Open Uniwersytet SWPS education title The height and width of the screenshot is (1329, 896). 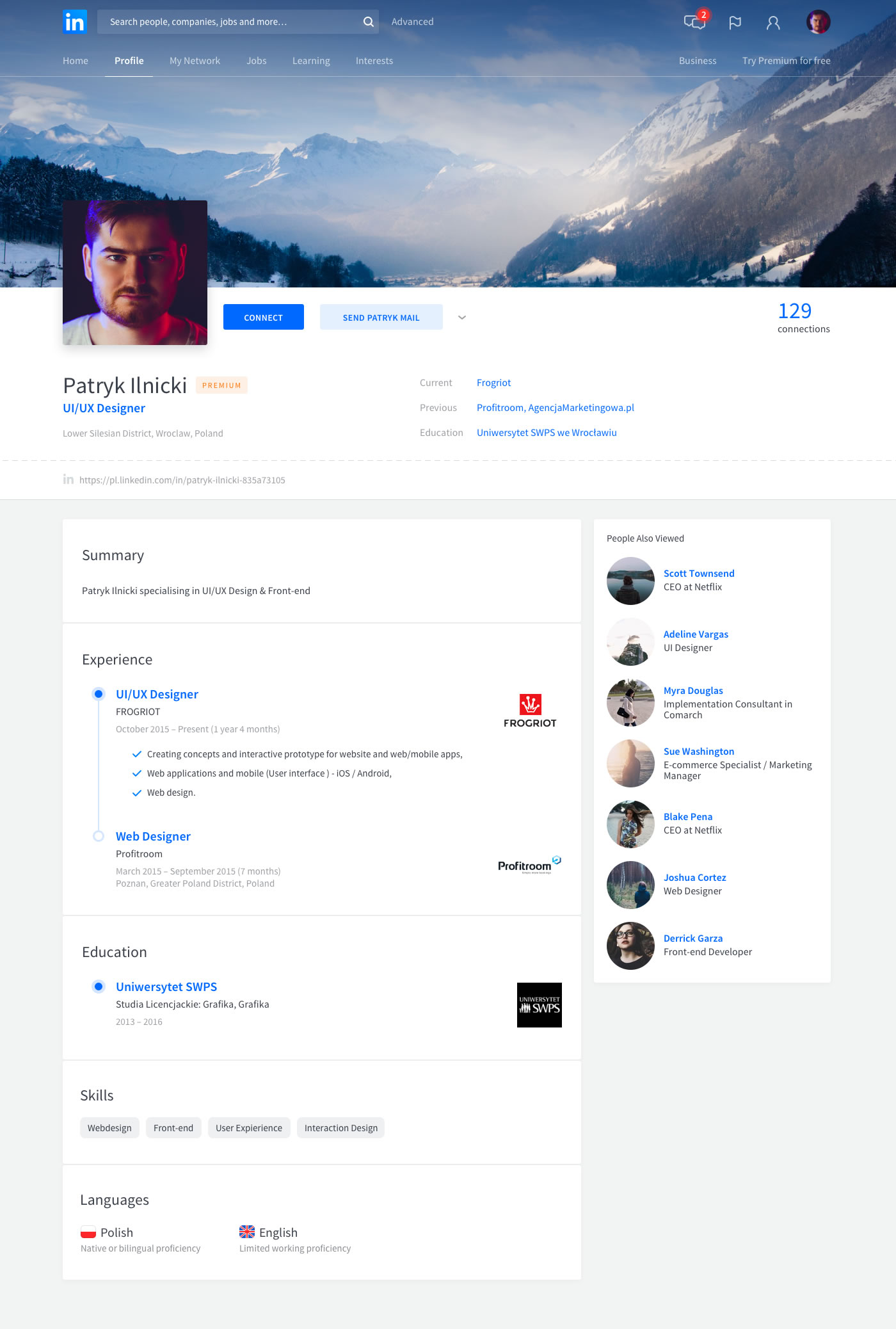click(x=166, y=987)
